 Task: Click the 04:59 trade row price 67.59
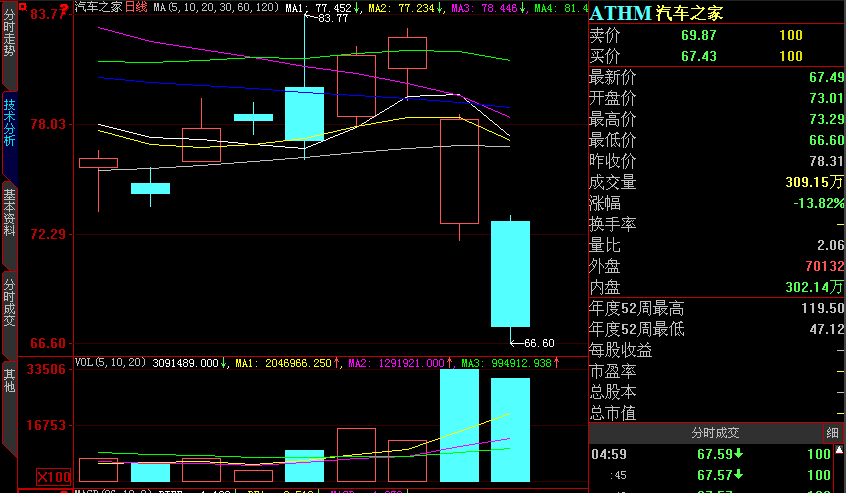click(x=715, y=454)
